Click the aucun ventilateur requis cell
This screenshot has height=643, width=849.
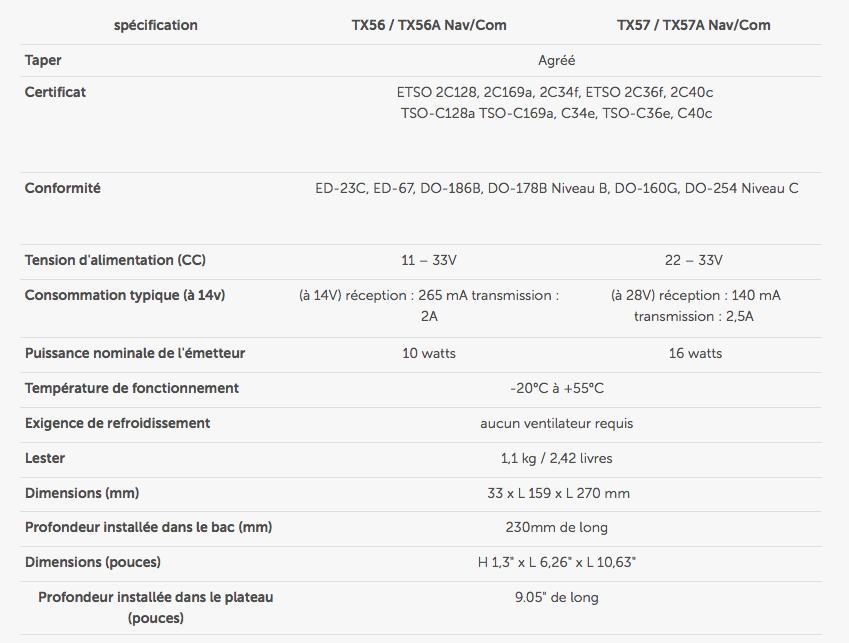557,423
